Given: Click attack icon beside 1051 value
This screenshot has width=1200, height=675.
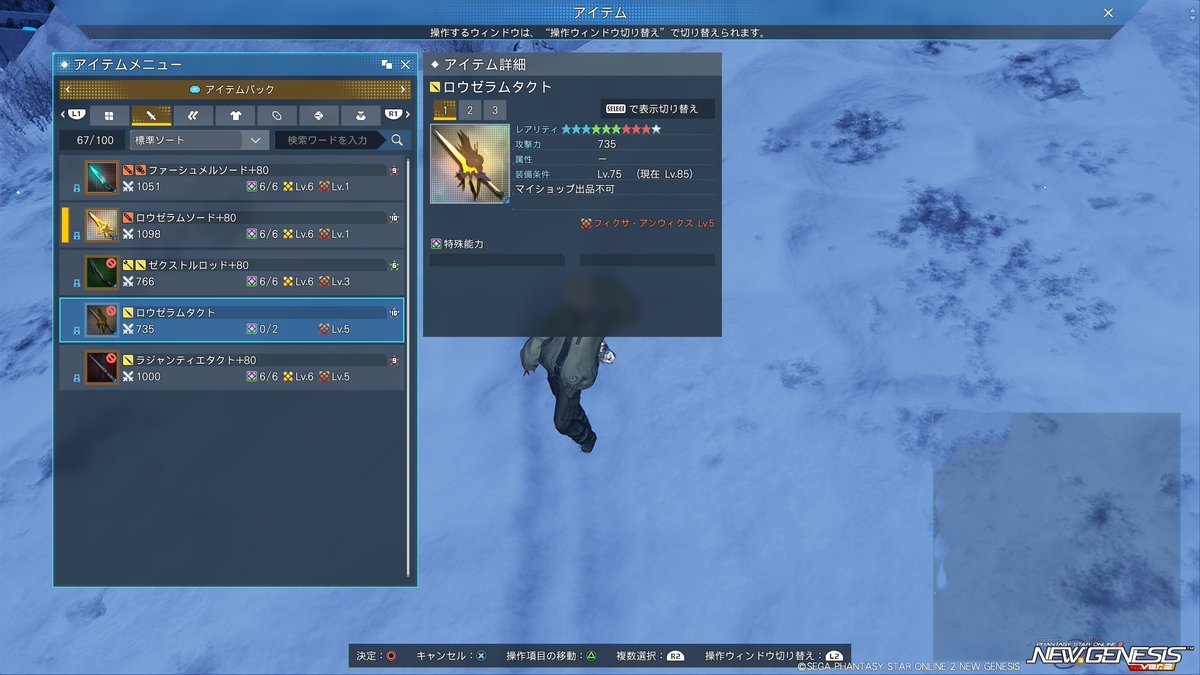Looking at the screenshot, I should coord(128,187).
